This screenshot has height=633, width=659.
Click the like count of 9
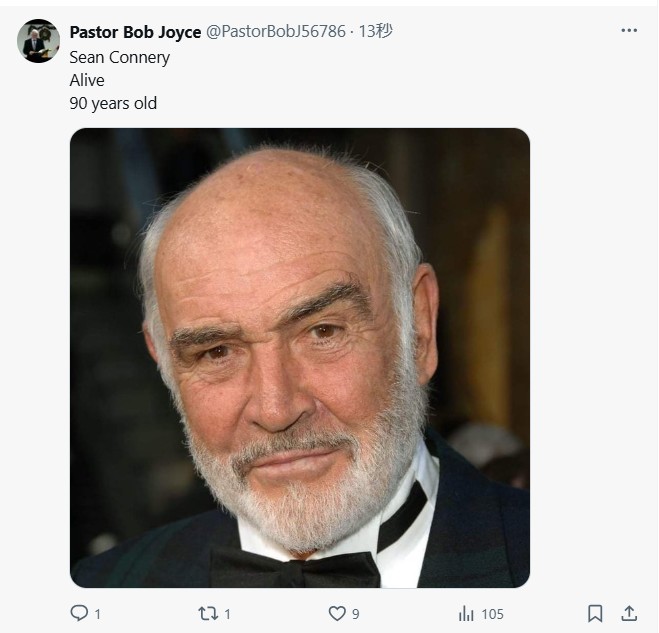pyautogui.click(x=355, y=614)
